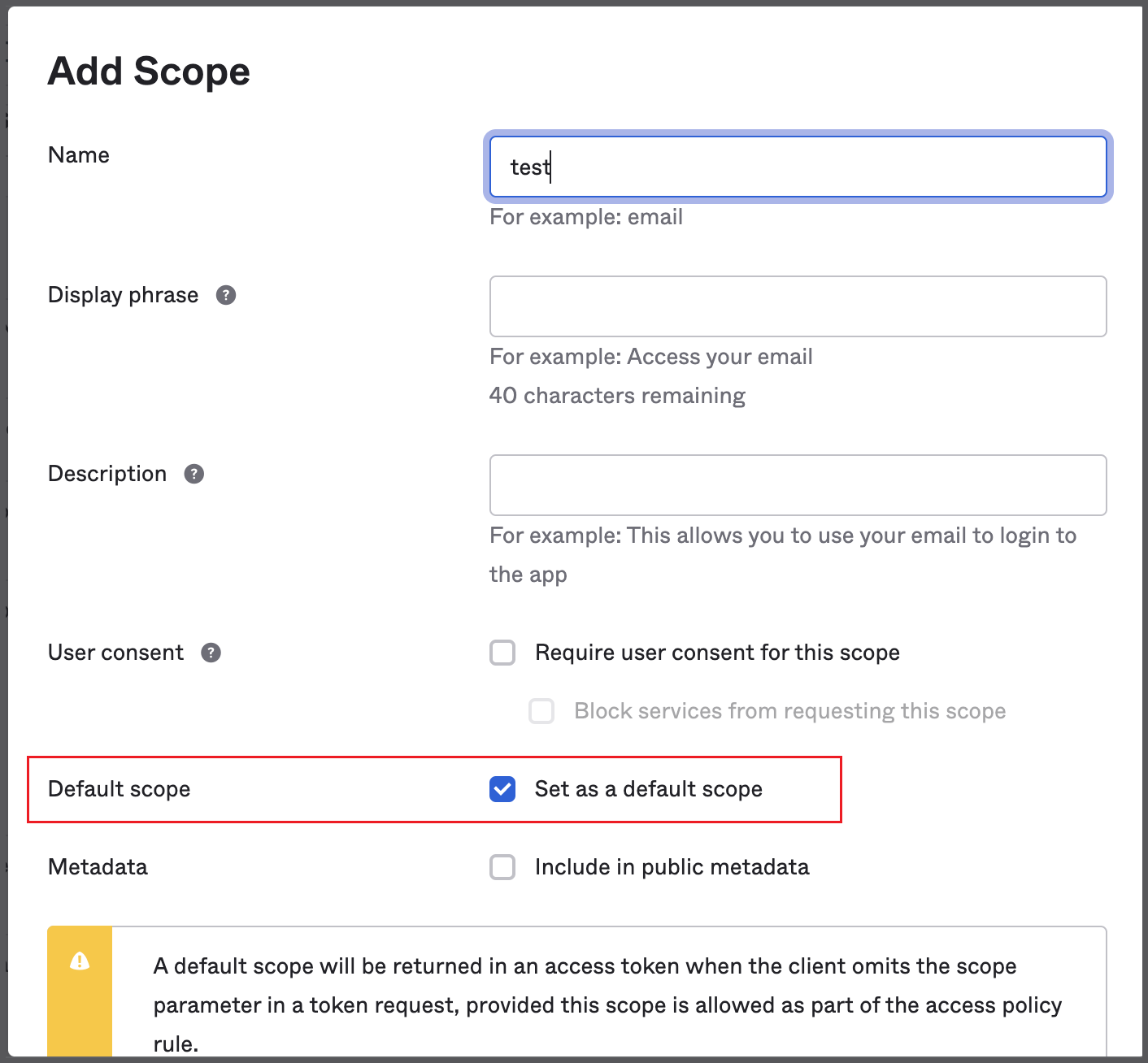Open the Description help tooltip
Screen dimensions: 1148x1063
point(194,473)
